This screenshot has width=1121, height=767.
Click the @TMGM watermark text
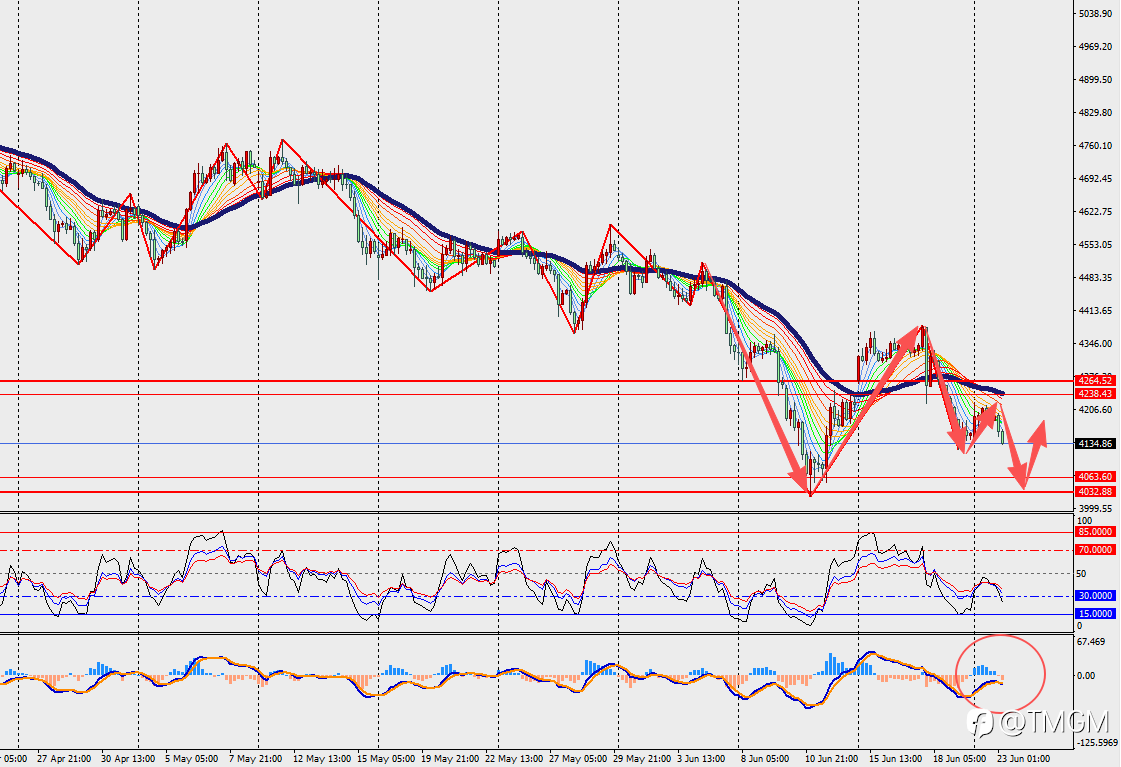click(x=1053, y=723)
